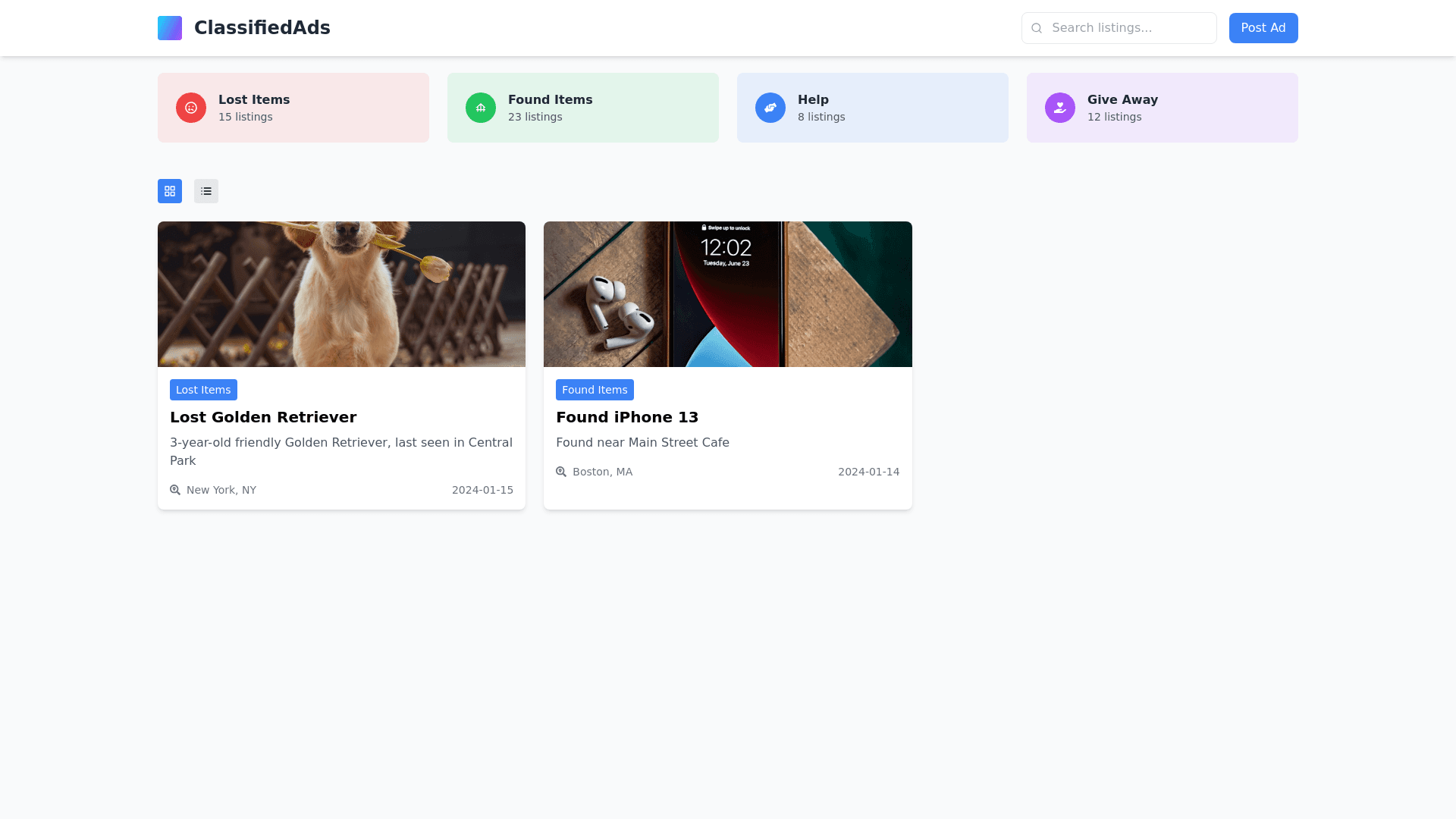
Task: Open the Lost Items category card
Action: click(293, 107)
